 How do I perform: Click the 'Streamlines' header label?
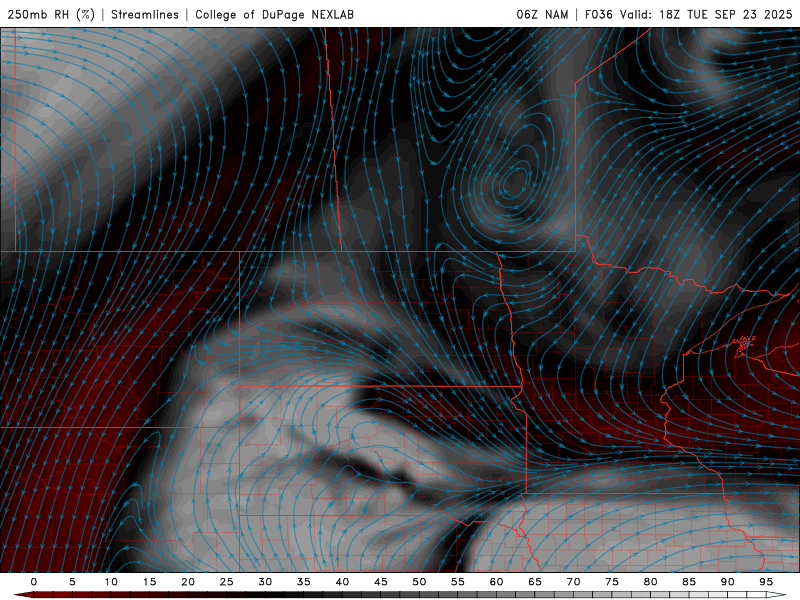click(x=145, y=14)
